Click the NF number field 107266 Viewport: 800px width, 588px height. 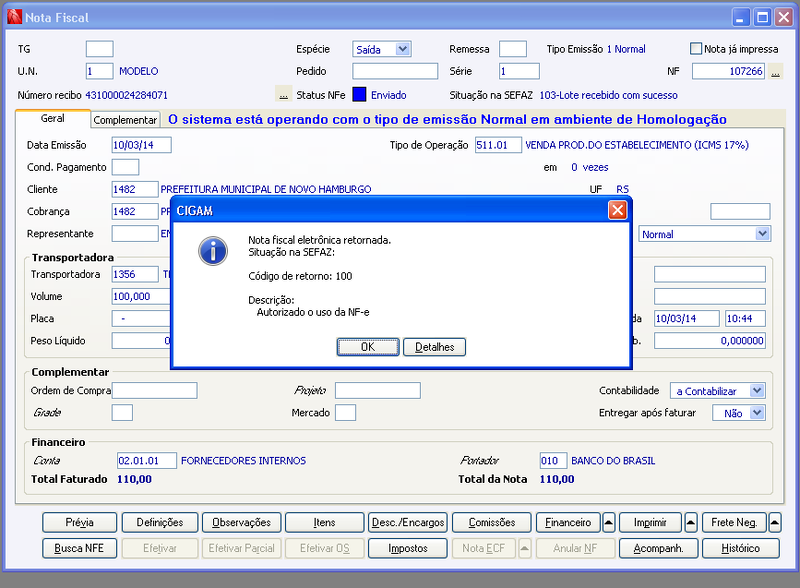[x=729, y=71]
